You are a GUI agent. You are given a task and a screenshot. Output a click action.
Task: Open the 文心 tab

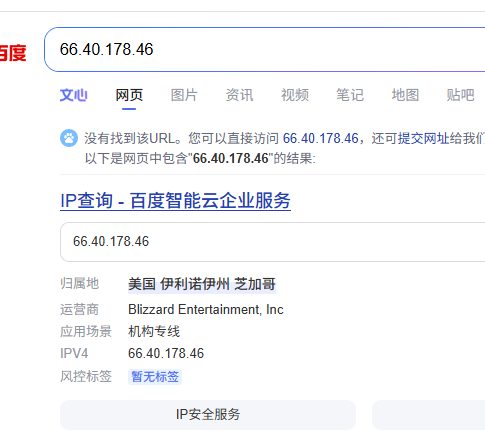74,95
